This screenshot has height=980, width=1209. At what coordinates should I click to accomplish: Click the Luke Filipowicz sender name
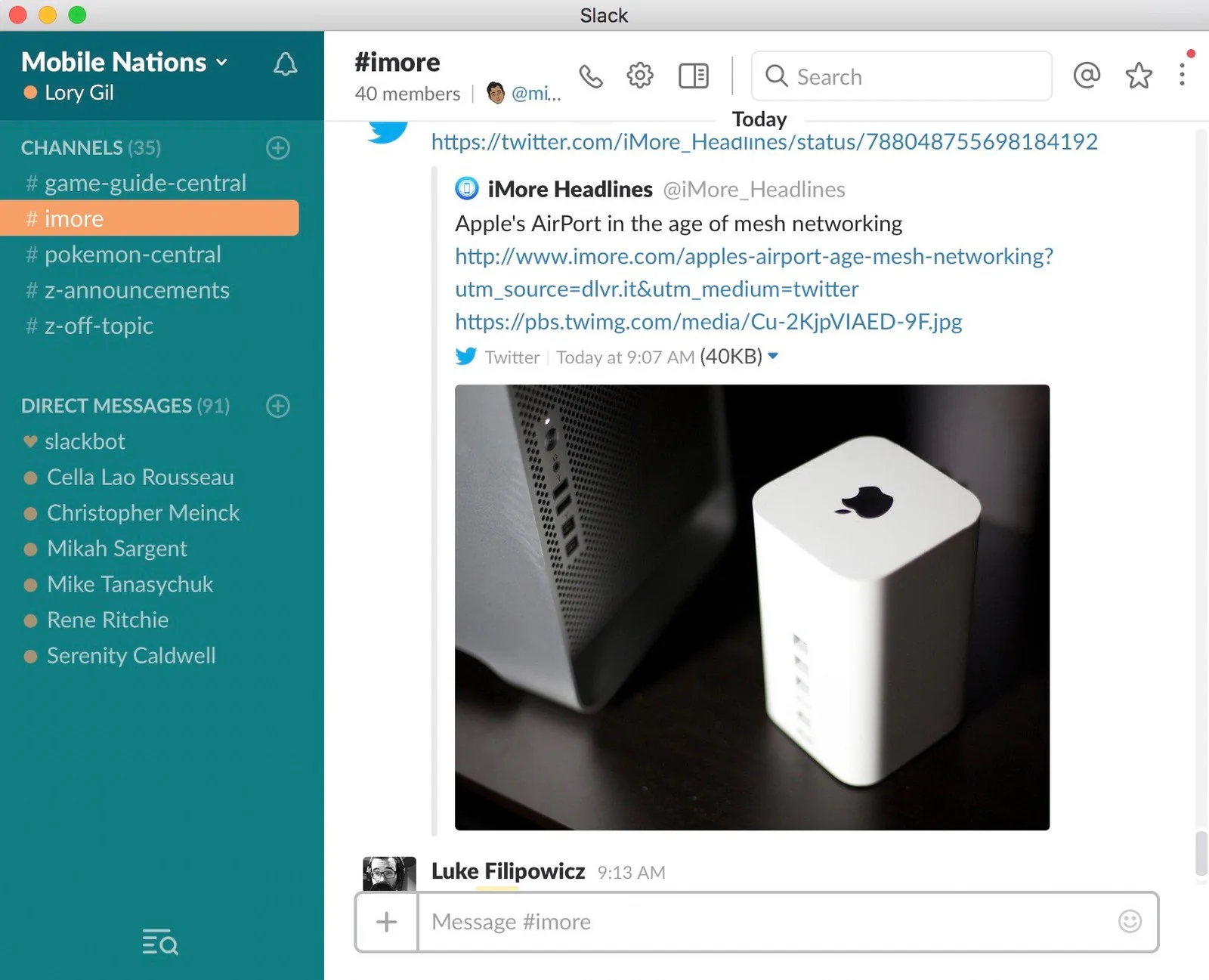click(x=508, y=872)
